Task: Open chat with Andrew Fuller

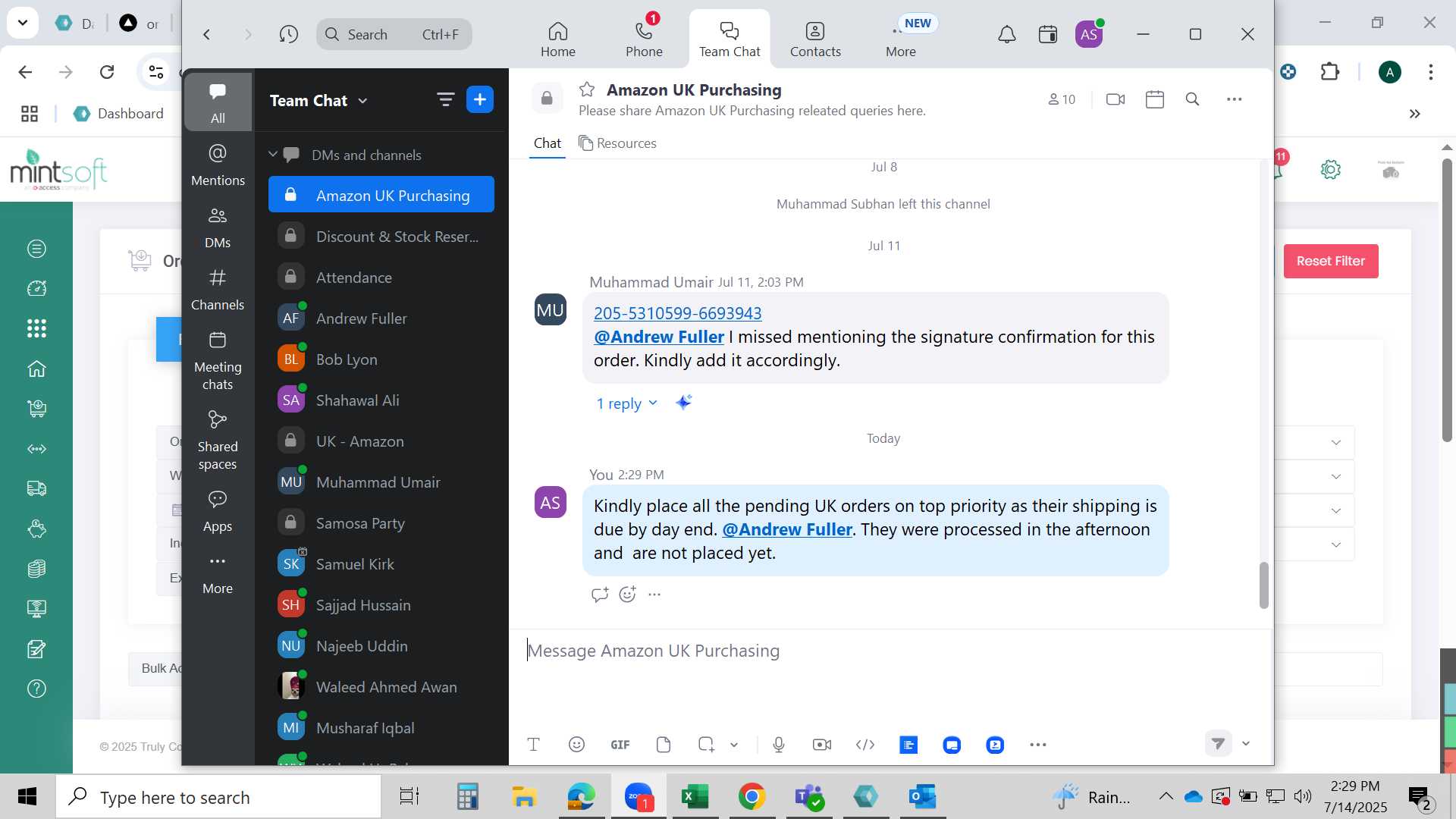Action: coord(381,318)
